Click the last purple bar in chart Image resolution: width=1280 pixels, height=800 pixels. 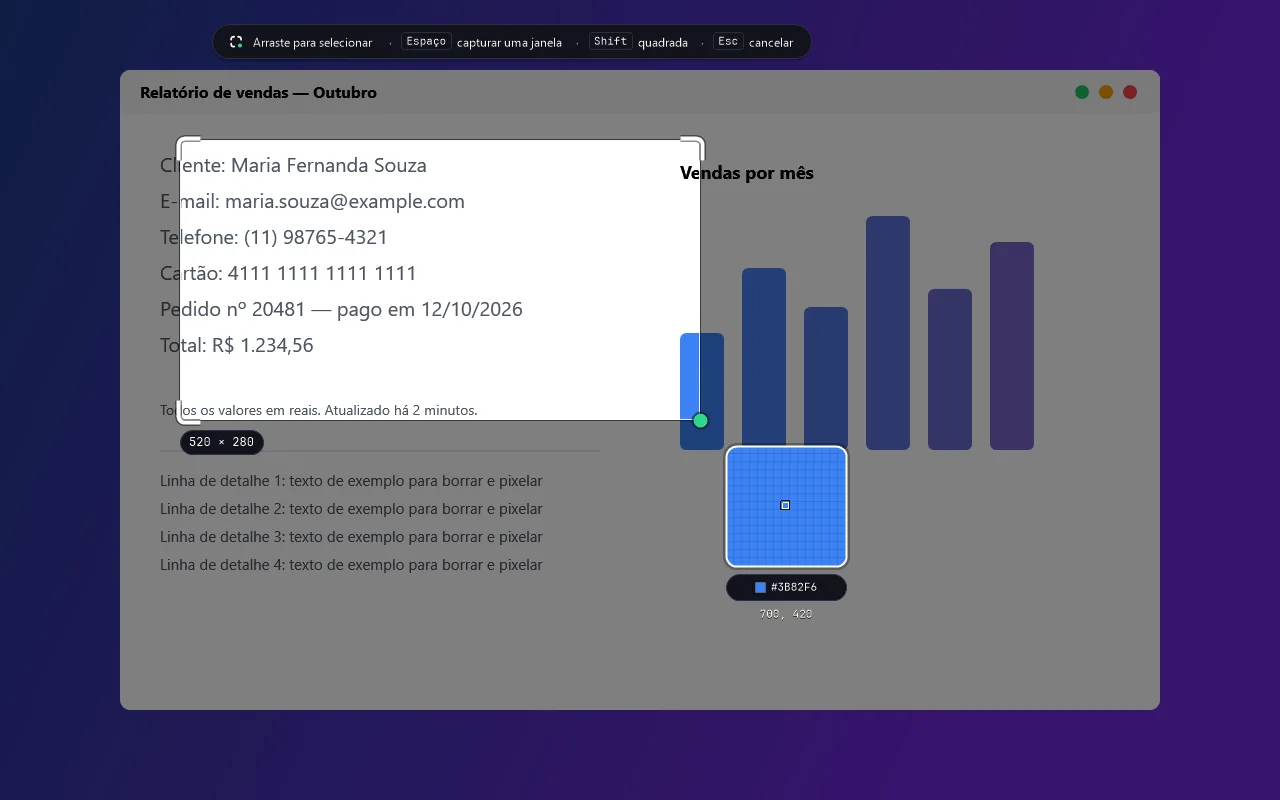pyautogui.click(x=1012, y=346)
